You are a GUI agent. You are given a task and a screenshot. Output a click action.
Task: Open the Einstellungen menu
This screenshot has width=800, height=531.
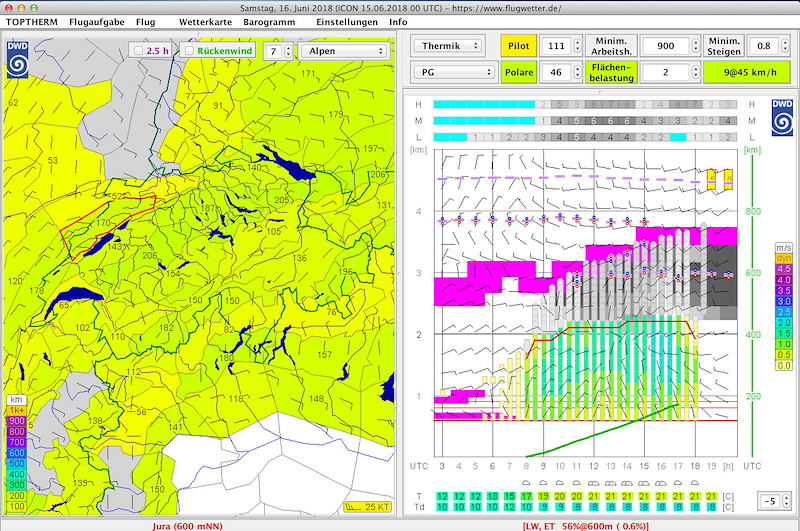[x=347, y=22]
